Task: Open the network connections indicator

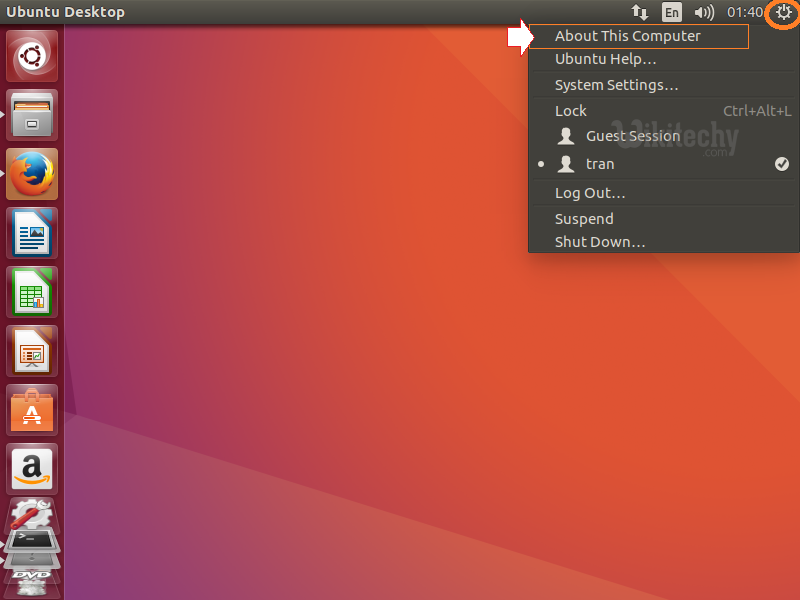Action: tap(640, 13)
